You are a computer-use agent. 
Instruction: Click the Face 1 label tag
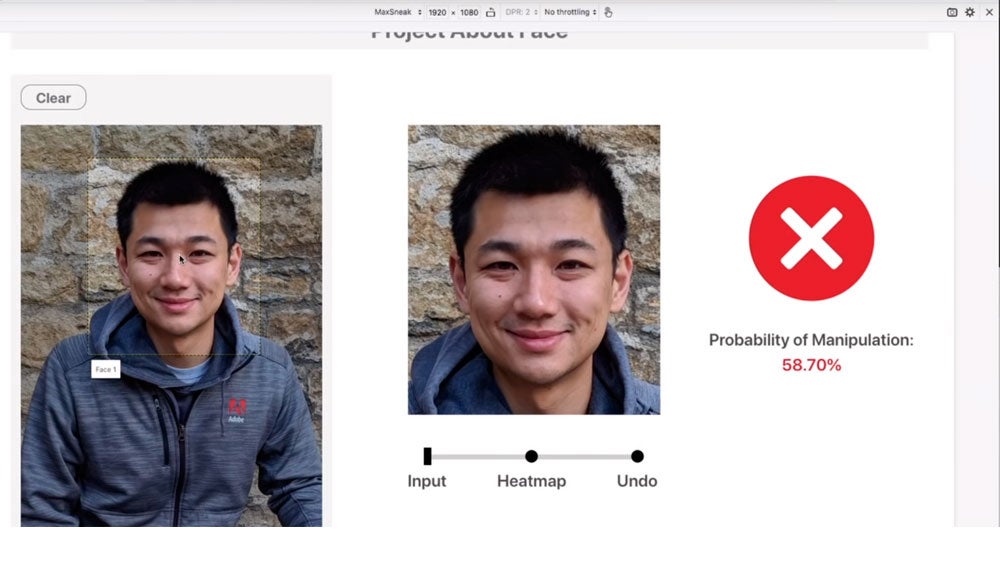tap(105, 369)
